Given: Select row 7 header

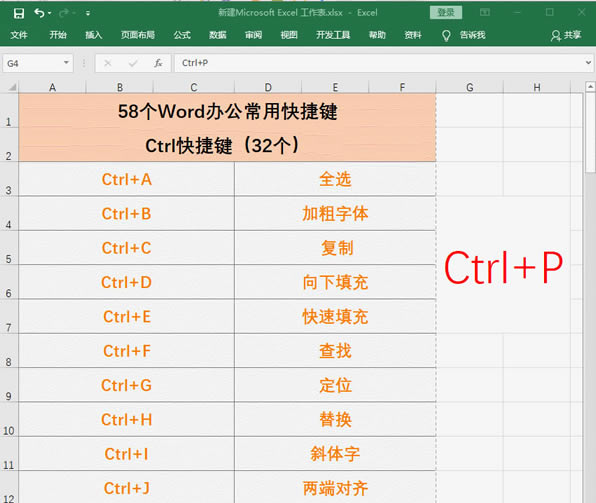Looking at the screenshot, I should pyautogui.click(x=8, y=317).
